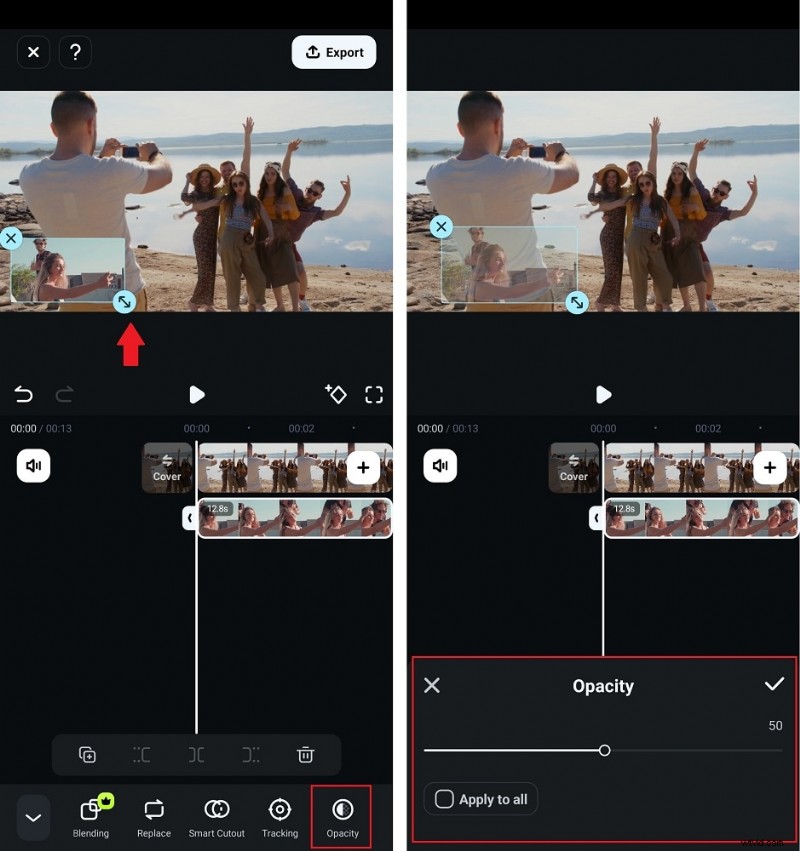This screenshot has width=800, height=851.
Task: Confirm opacity with the checkmark
Action: pyautogui.click(x=774, y=685)
